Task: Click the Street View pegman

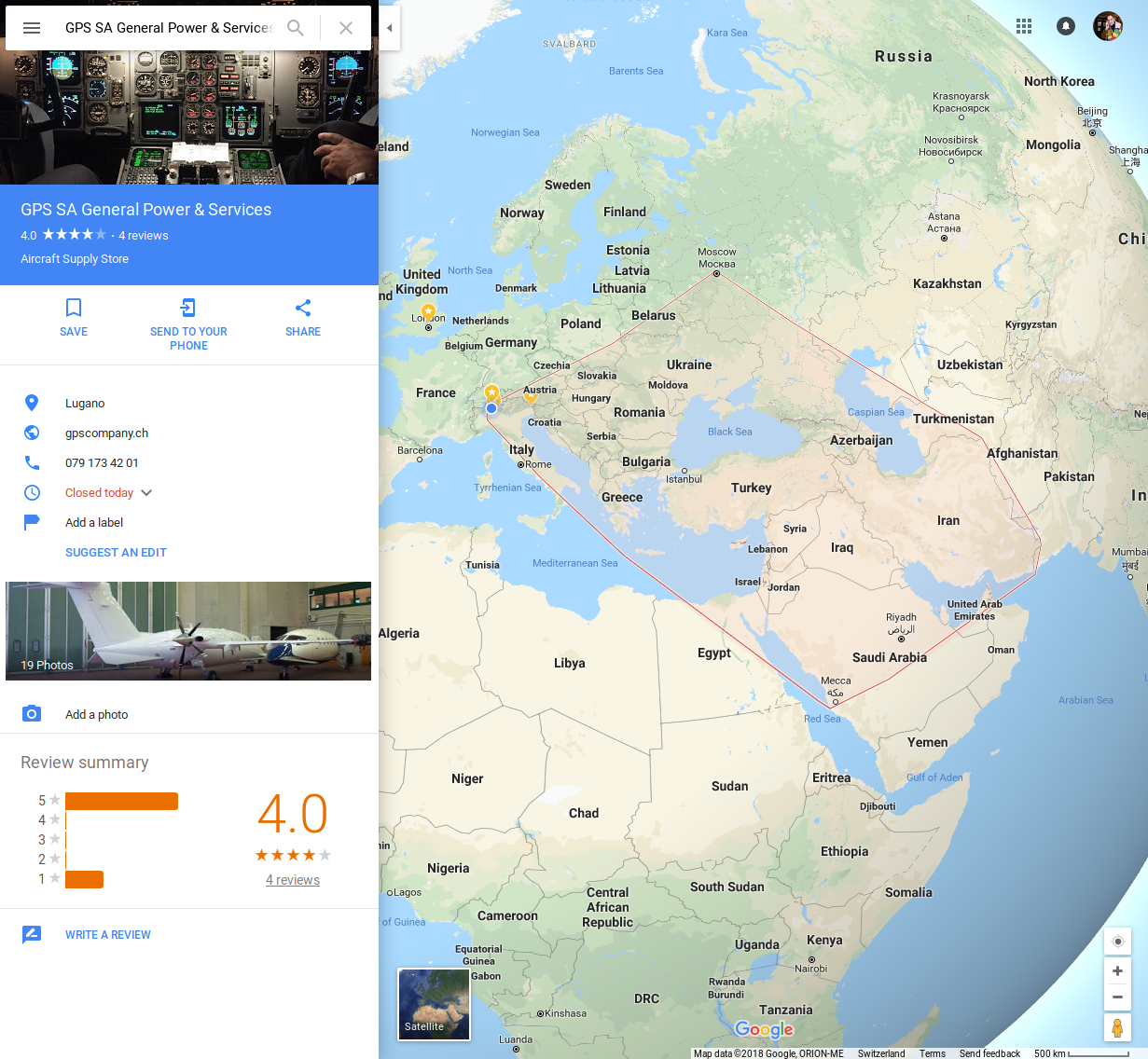Action: pyautogui.click(x=1117, y=1028)
